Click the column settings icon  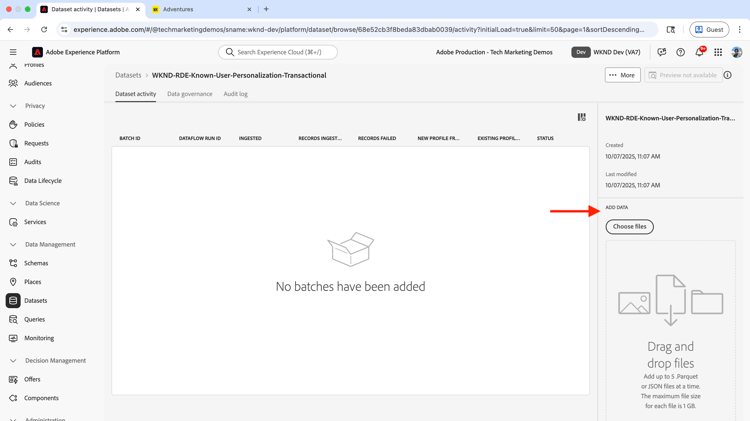click(582, 117)
